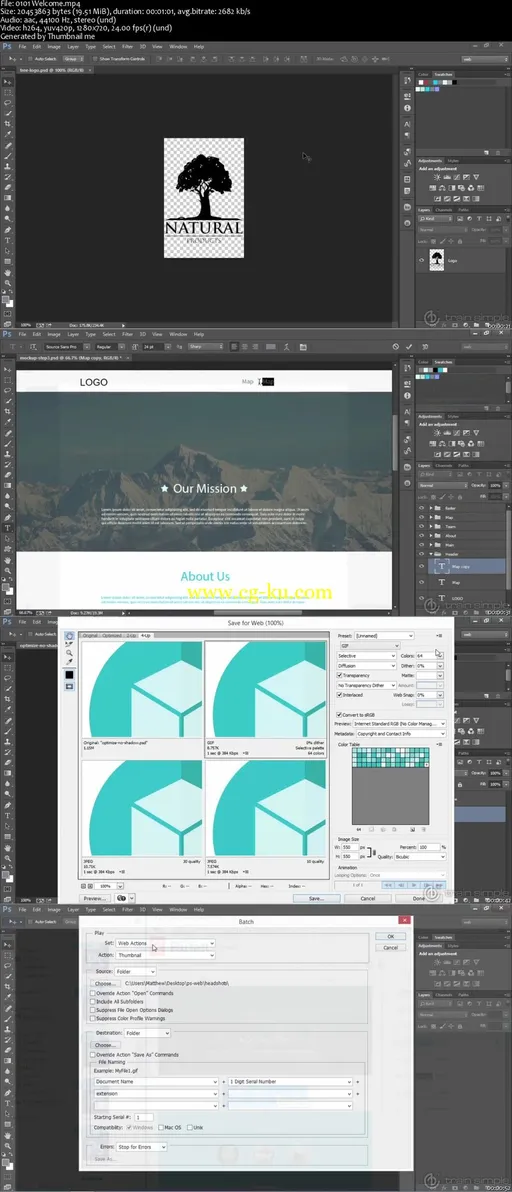Open the Set dropdown showing Web Actions
The width and height of the screenshot is (512, 1192).
[166, 943]
